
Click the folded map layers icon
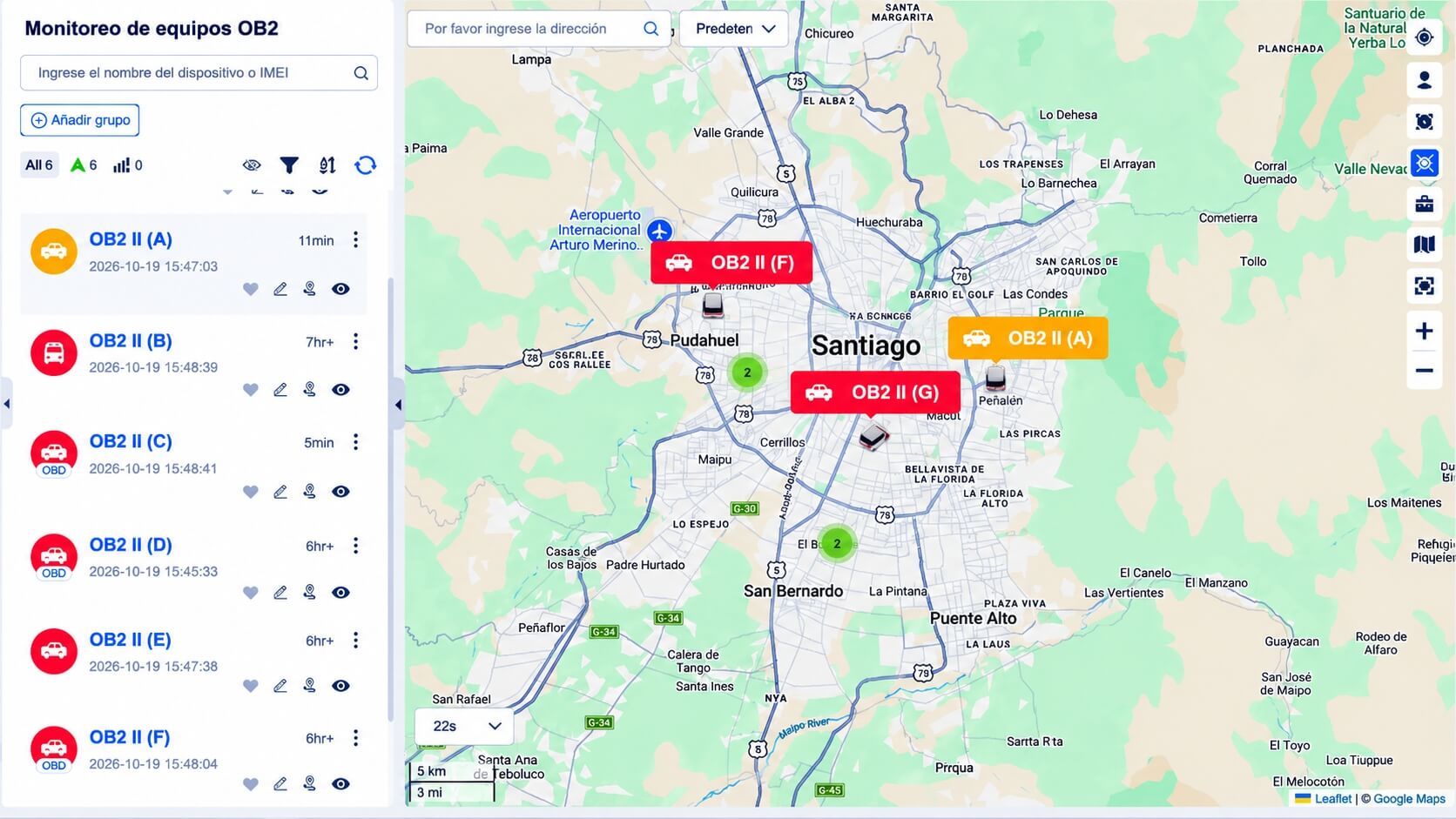click(1425, 245)
